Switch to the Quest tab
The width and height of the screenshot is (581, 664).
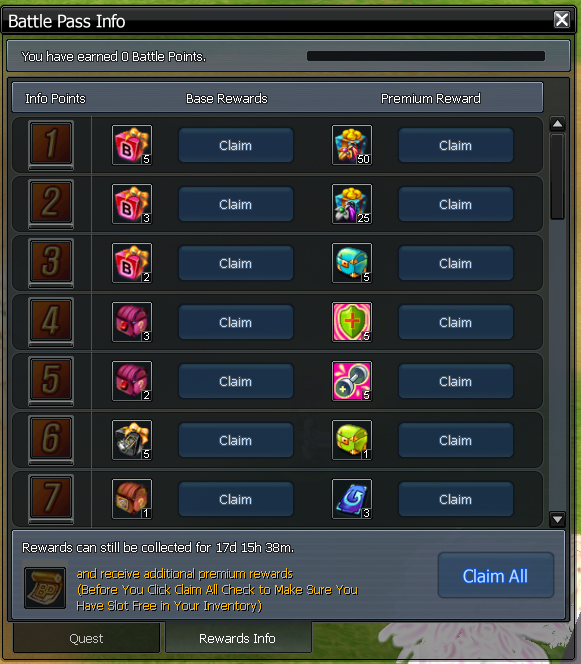tap(86, 638)
